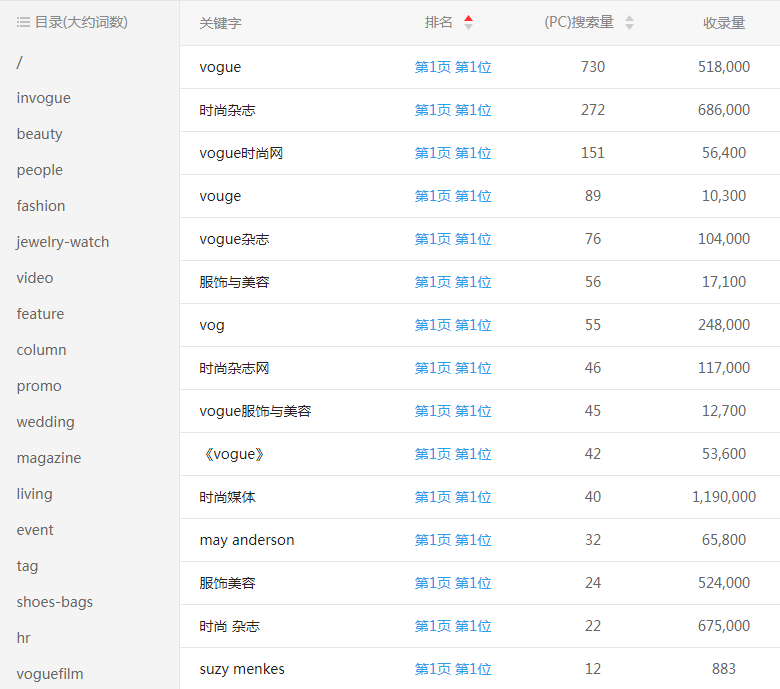Go to the fashion directory
This screenshot has width=780, height=689.
41,206
